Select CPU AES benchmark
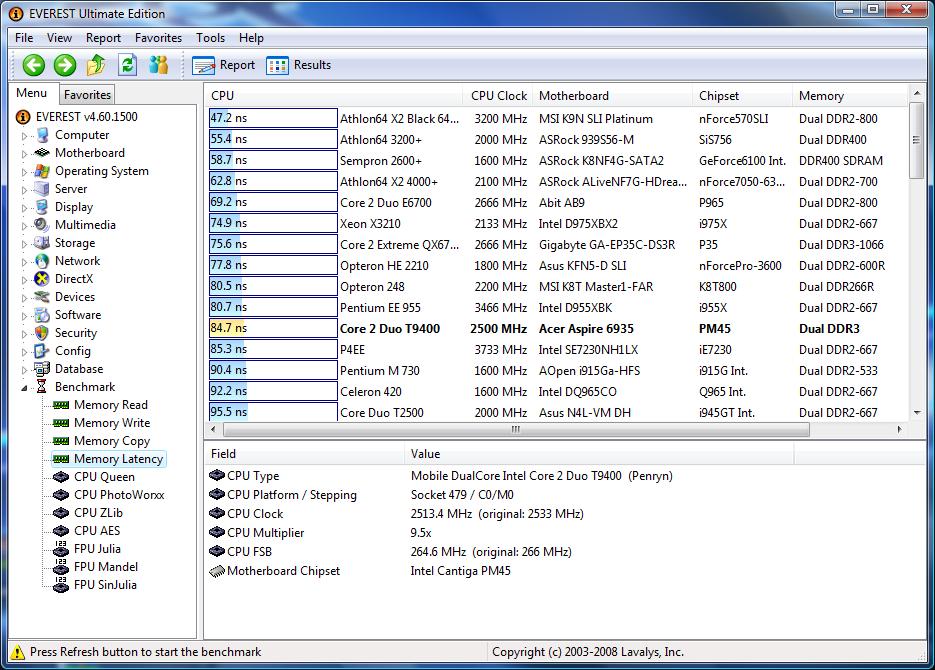The image size is (935, 670). pyautogui.click(x=97, y=531)
